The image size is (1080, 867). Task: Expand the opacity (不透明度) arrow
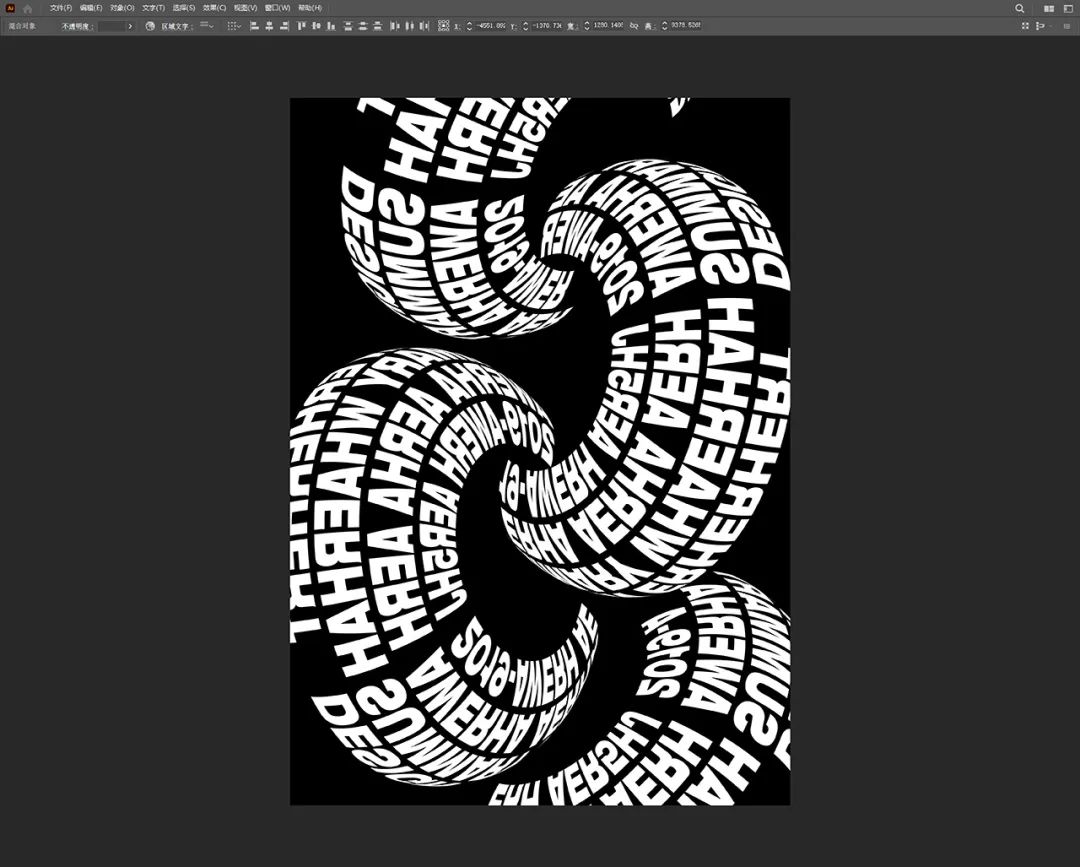(x=130, y=25)
